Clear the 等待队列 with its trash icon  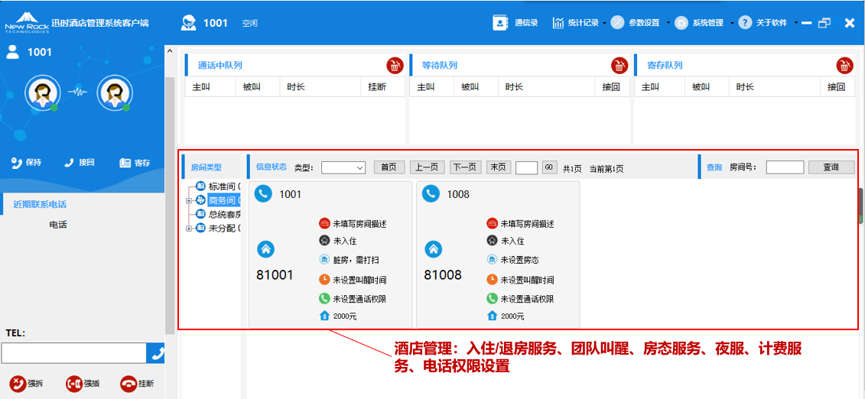pyautogui.click(x=620, y=65)
